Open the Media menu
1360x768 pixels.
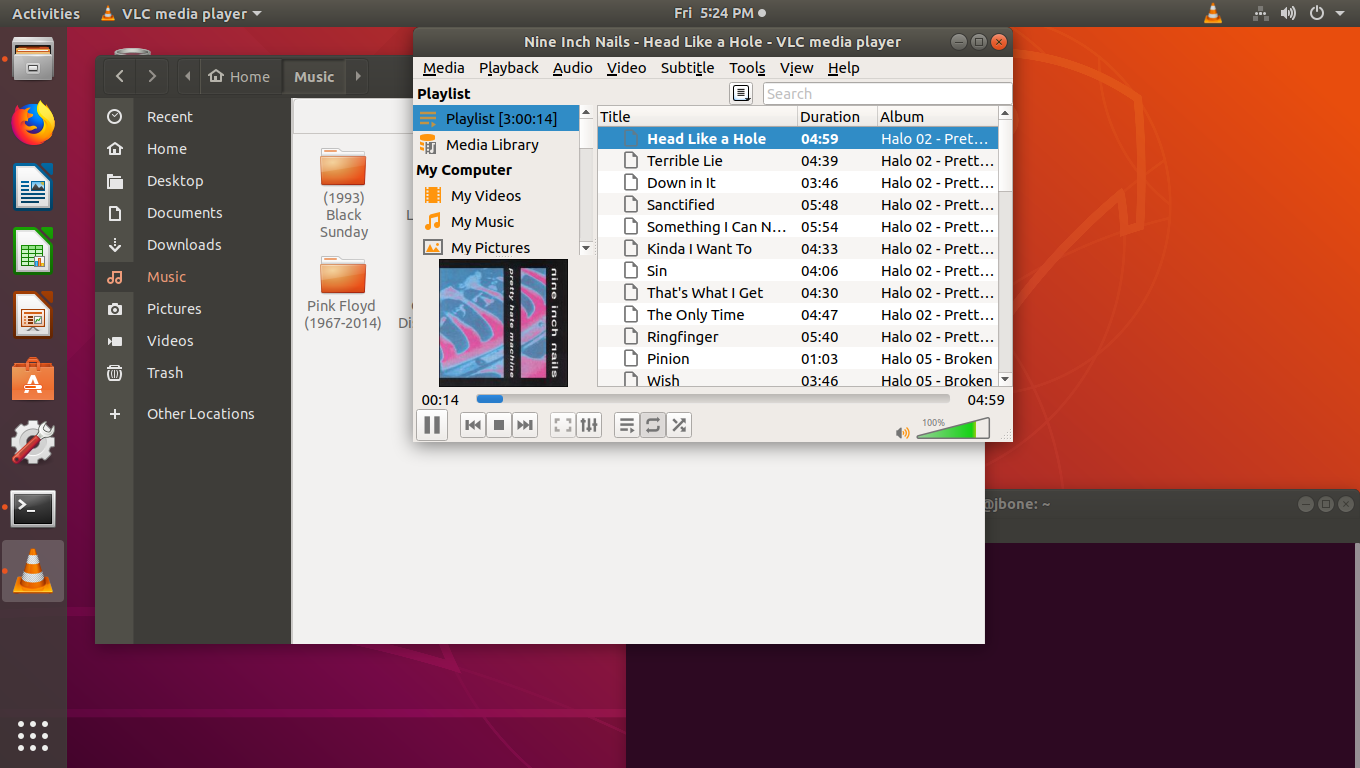click(443, 68)
